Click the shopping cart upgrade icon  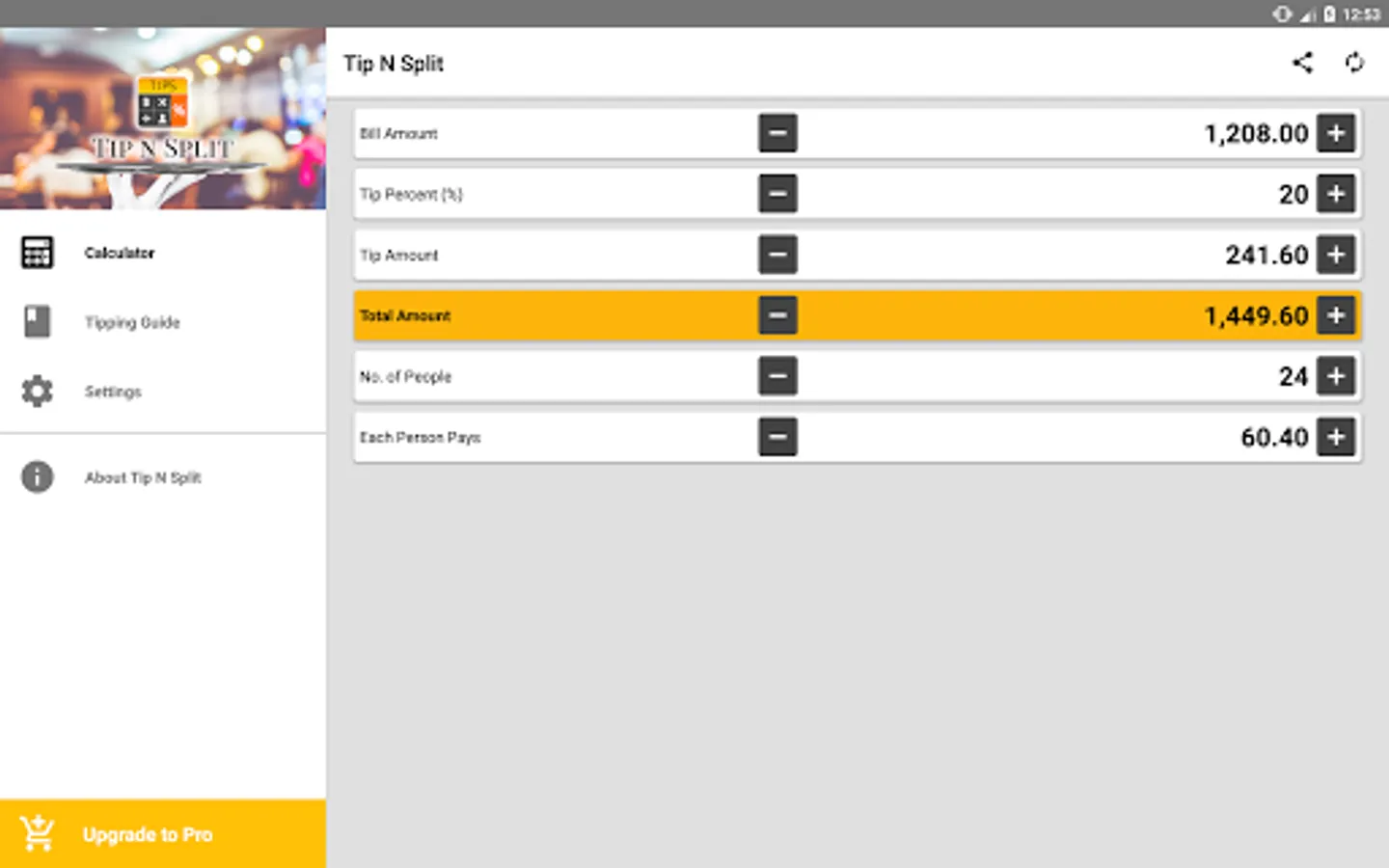[38, 833]
